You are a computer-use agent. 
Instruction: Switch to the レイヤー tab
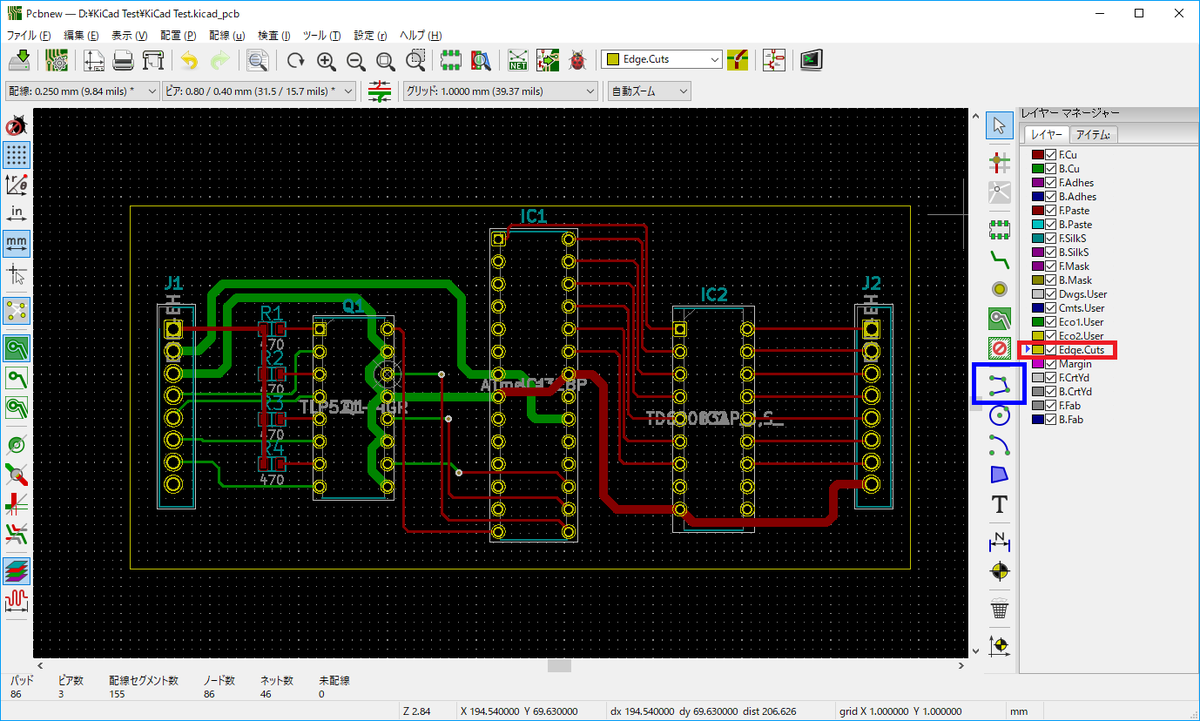(1045, 135)
